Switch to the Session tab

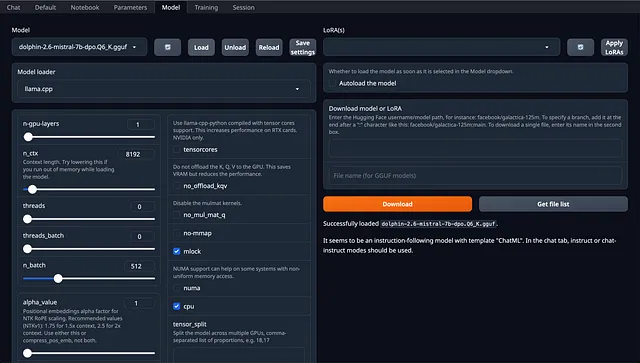243,7
